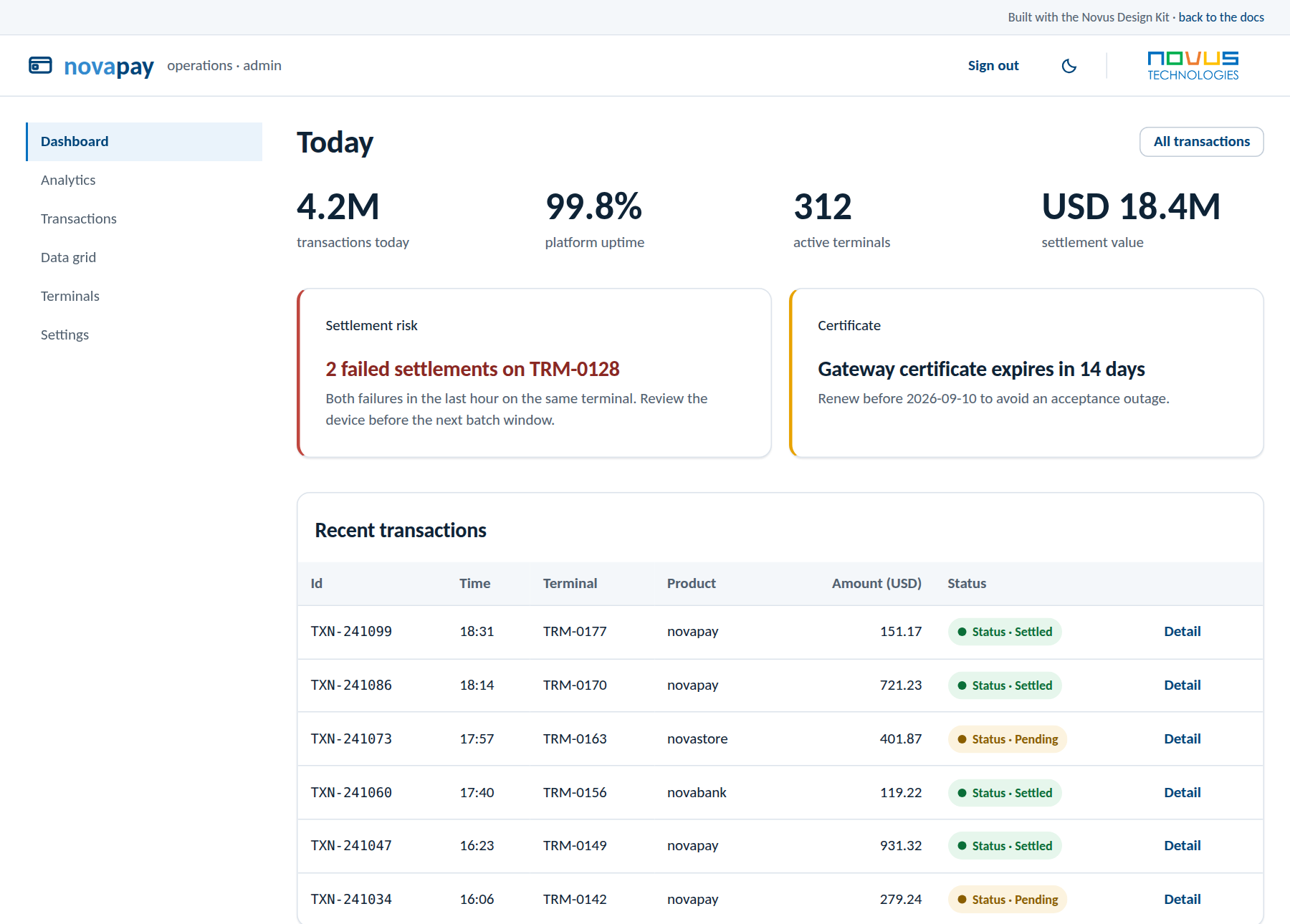Open Detail for TXN-241047
This screenshot has width=1290, height=924.
pyautogui.click(x=1182, y=846)
